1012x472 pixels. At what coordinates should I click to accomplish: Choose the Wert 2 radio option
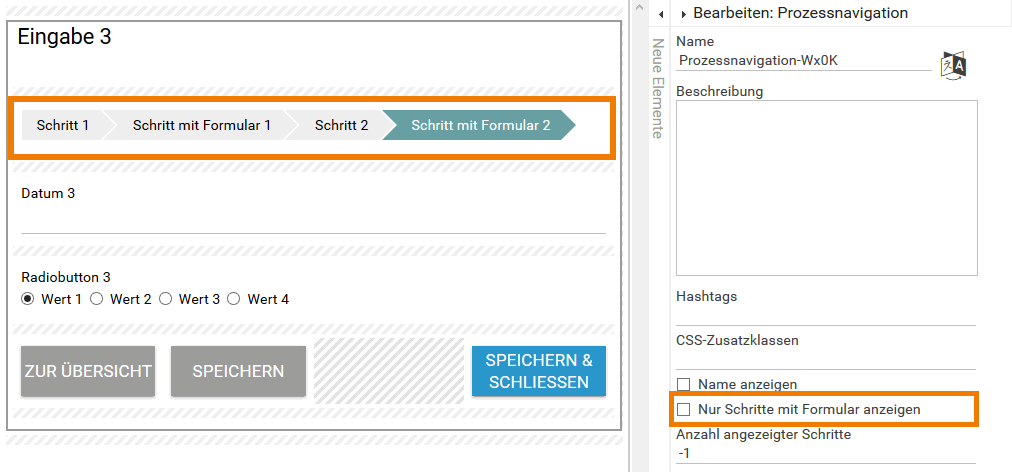pyautogui.click(x=97, y=299)
